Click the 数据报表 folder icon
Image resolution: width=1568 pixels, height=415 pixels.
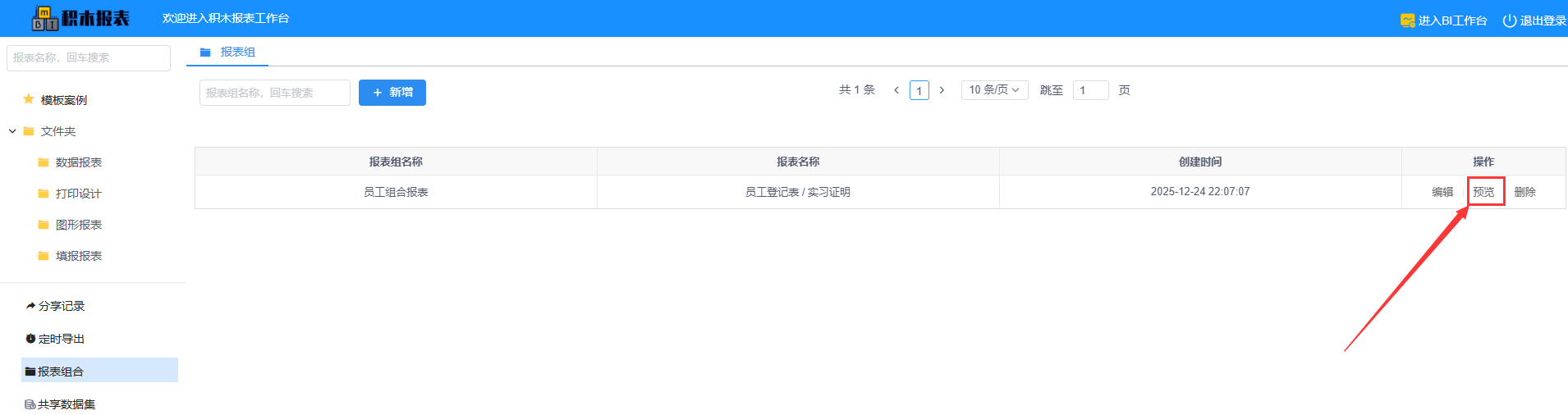coord(44,162)
